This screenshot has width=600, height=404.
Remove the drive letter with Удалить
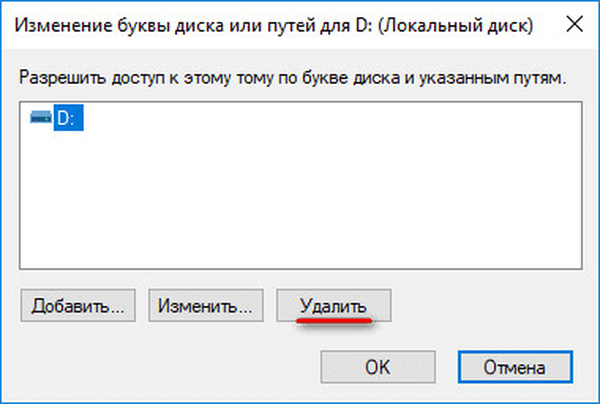(x=334, y=304)
